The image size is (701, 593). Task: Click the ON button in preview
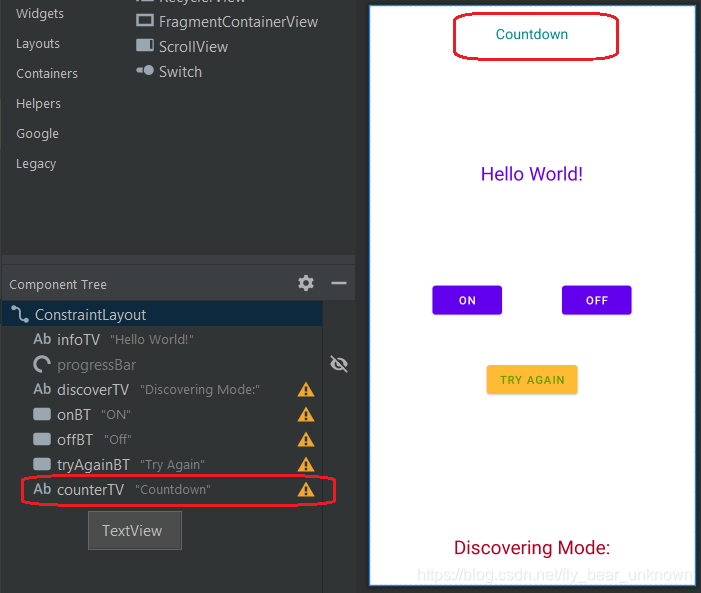coord(467,300)
